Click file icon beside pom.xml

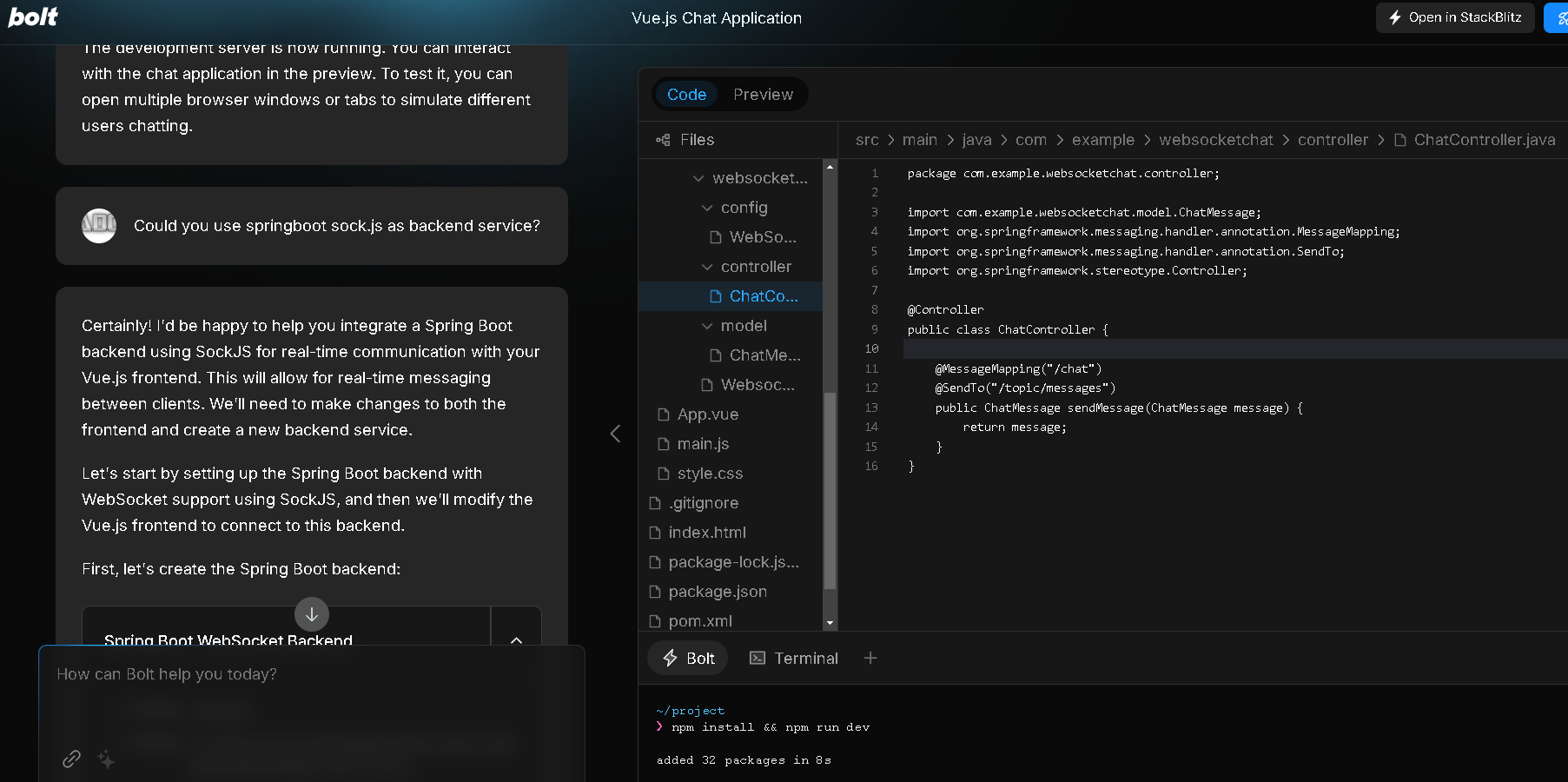pos(655,621)
